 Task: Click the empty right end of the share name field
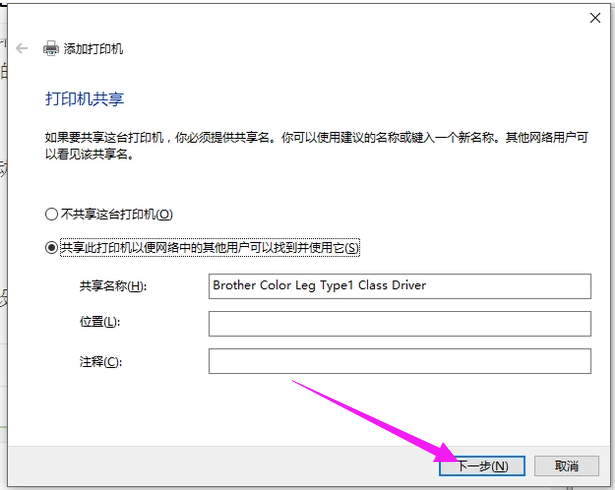tap(540, 286)
